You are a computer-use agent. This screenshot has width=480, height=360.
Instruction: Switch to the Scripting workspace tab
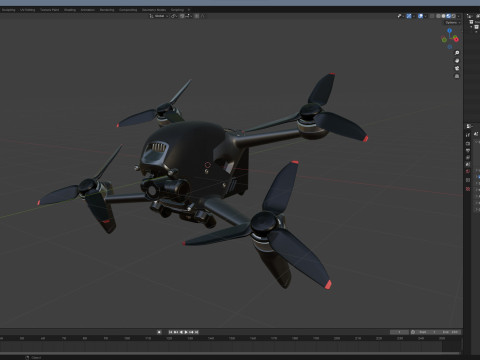point(177,10)
